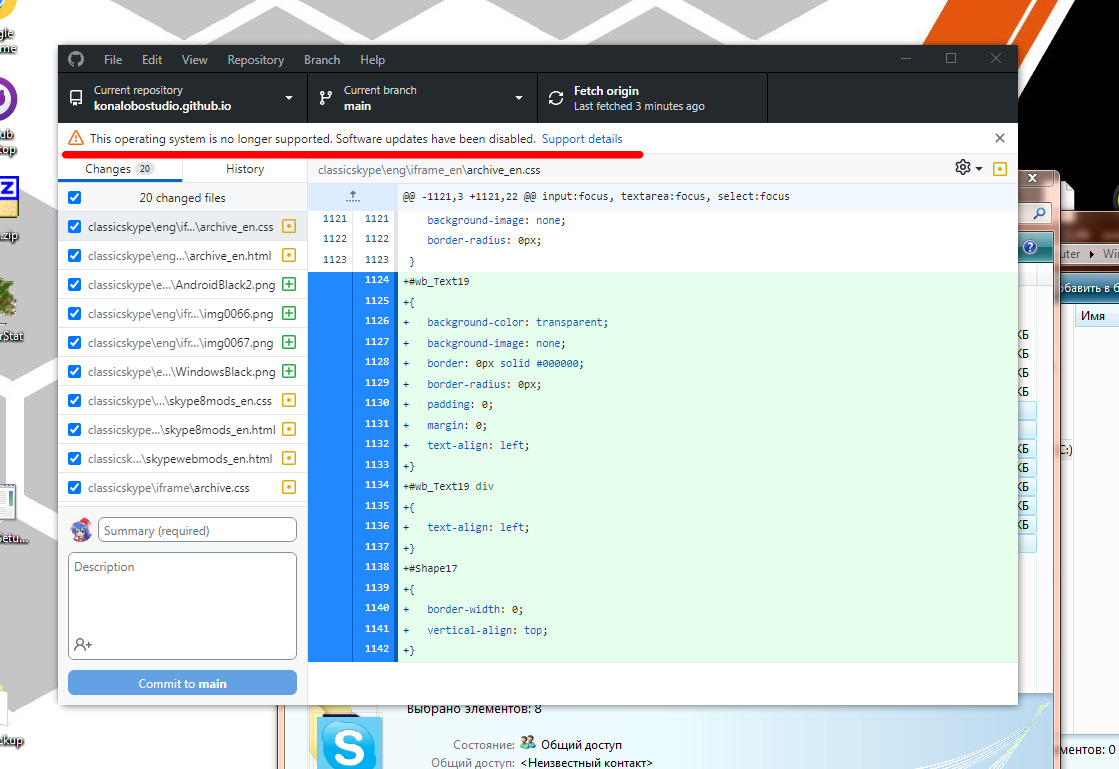Uncheck the WindowsBlack.png file checkbox
This screenshot has height=769, width=1119.
click(75, 372)
